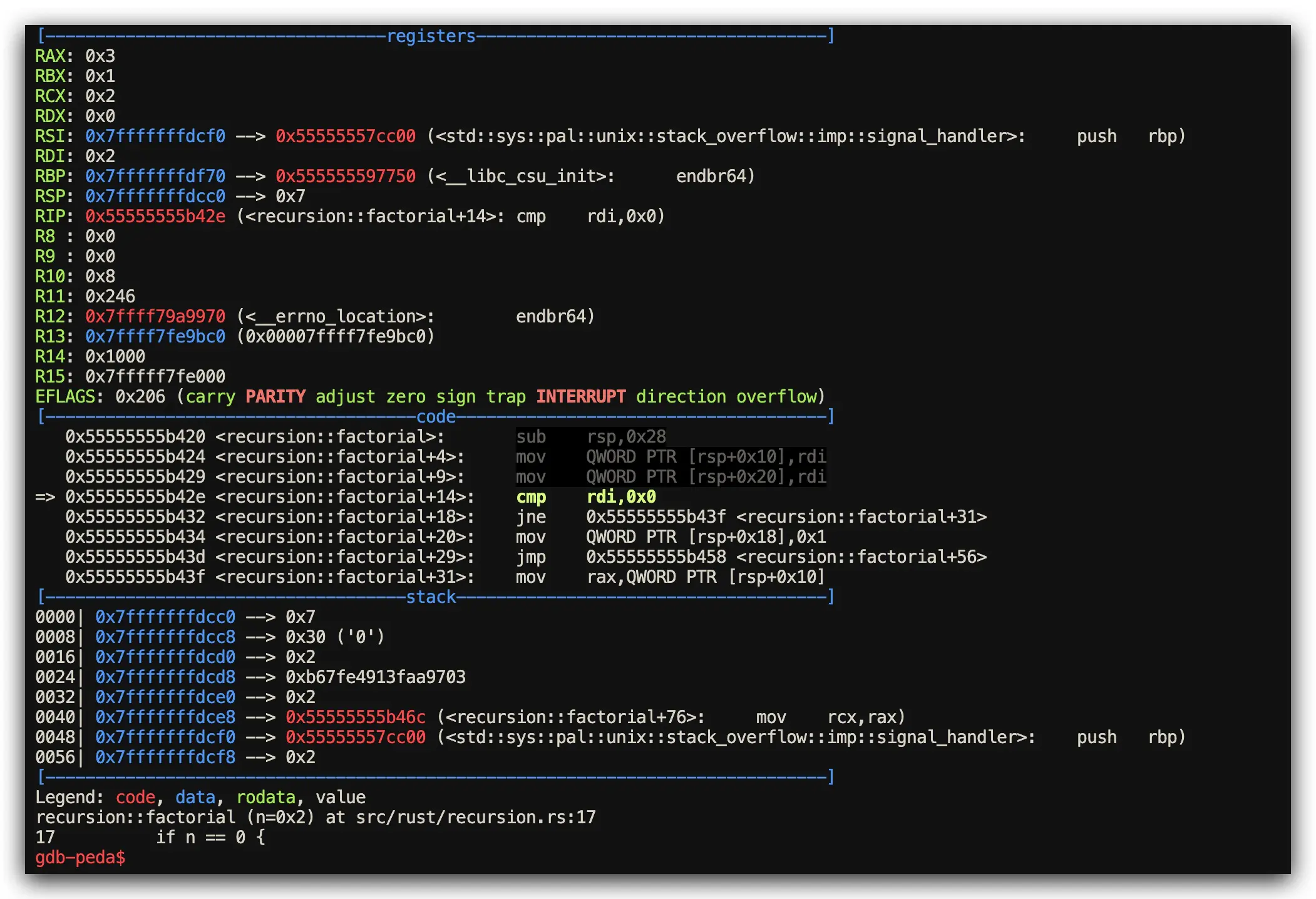Image resolution: width=1316 pixels, height=899 pixels.
Task: Click the EFLAGS value 0x206
Action: (x=140, y=397)
